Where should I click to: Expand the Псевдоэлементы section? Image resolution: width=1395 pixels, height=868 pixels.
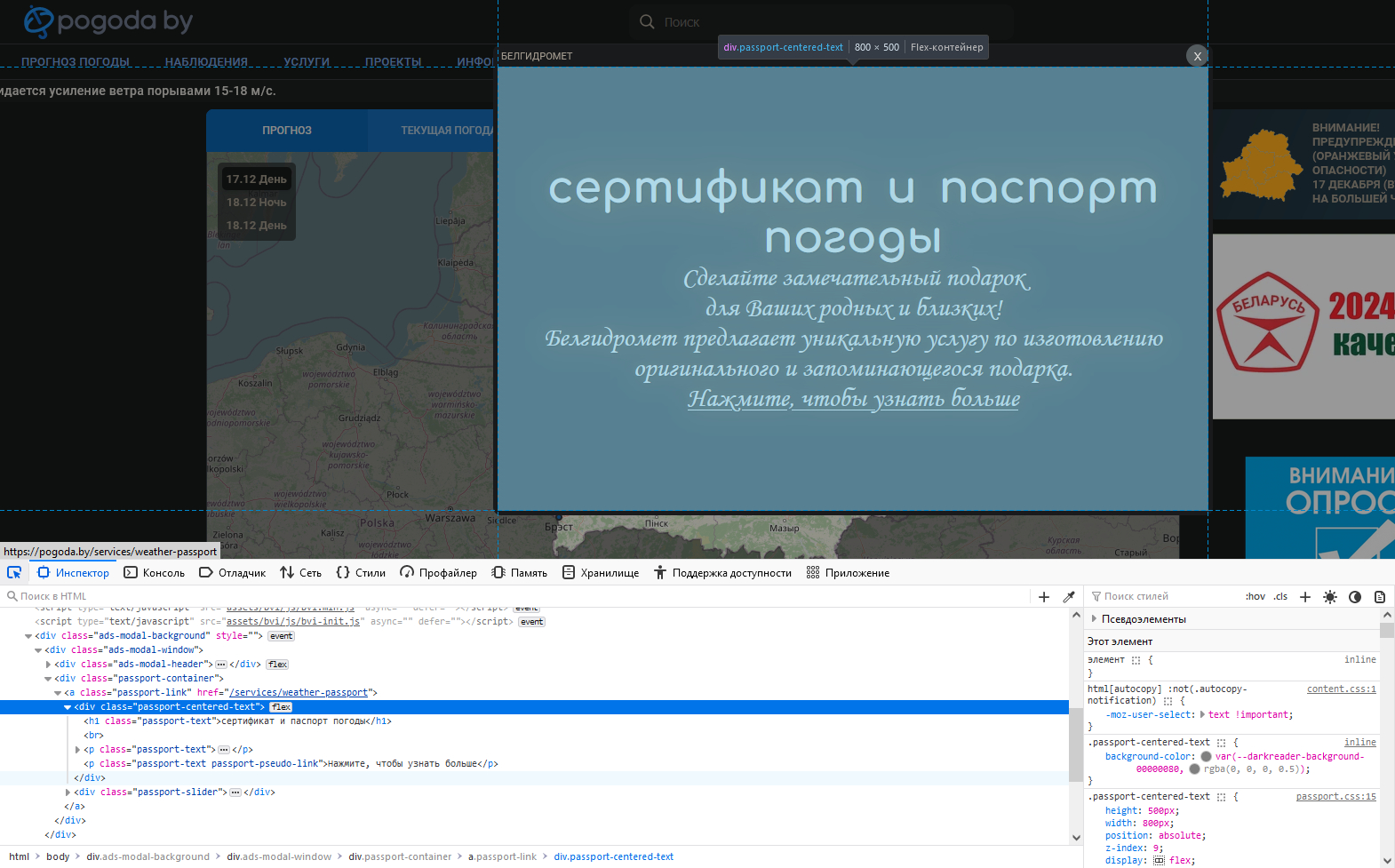[x=1094, y=619]
